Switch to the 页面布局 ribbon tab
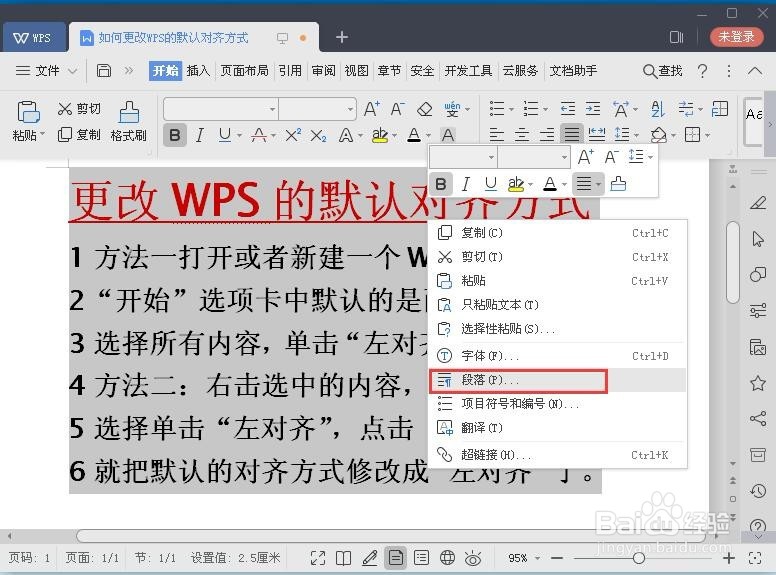This screenshot has width=776, height=575. coord(244,71)
